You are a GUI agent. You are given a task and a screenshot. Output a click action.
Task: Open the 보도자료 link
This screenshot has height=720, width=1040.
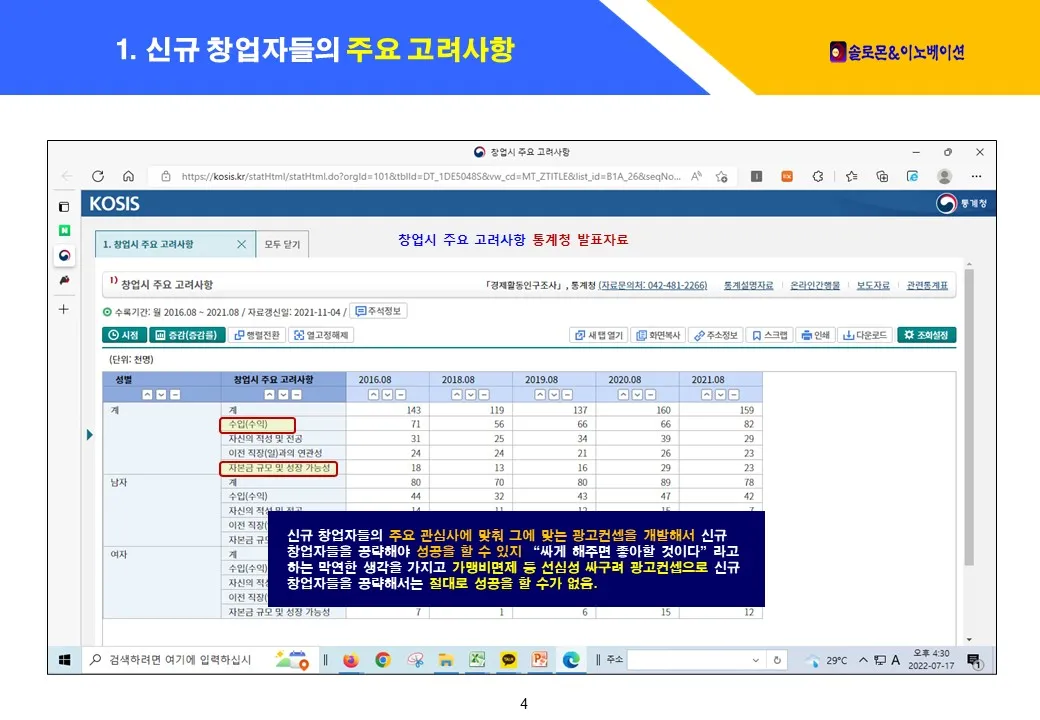873,285
